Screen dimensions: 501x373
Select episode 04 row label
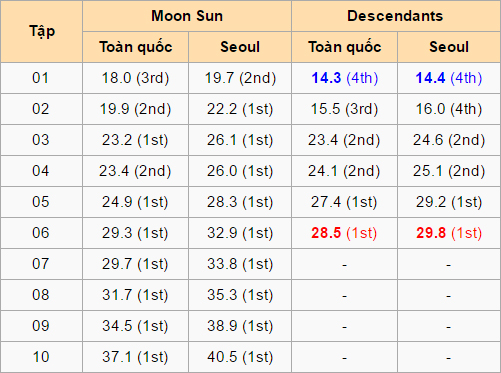[x=41, y=171]
